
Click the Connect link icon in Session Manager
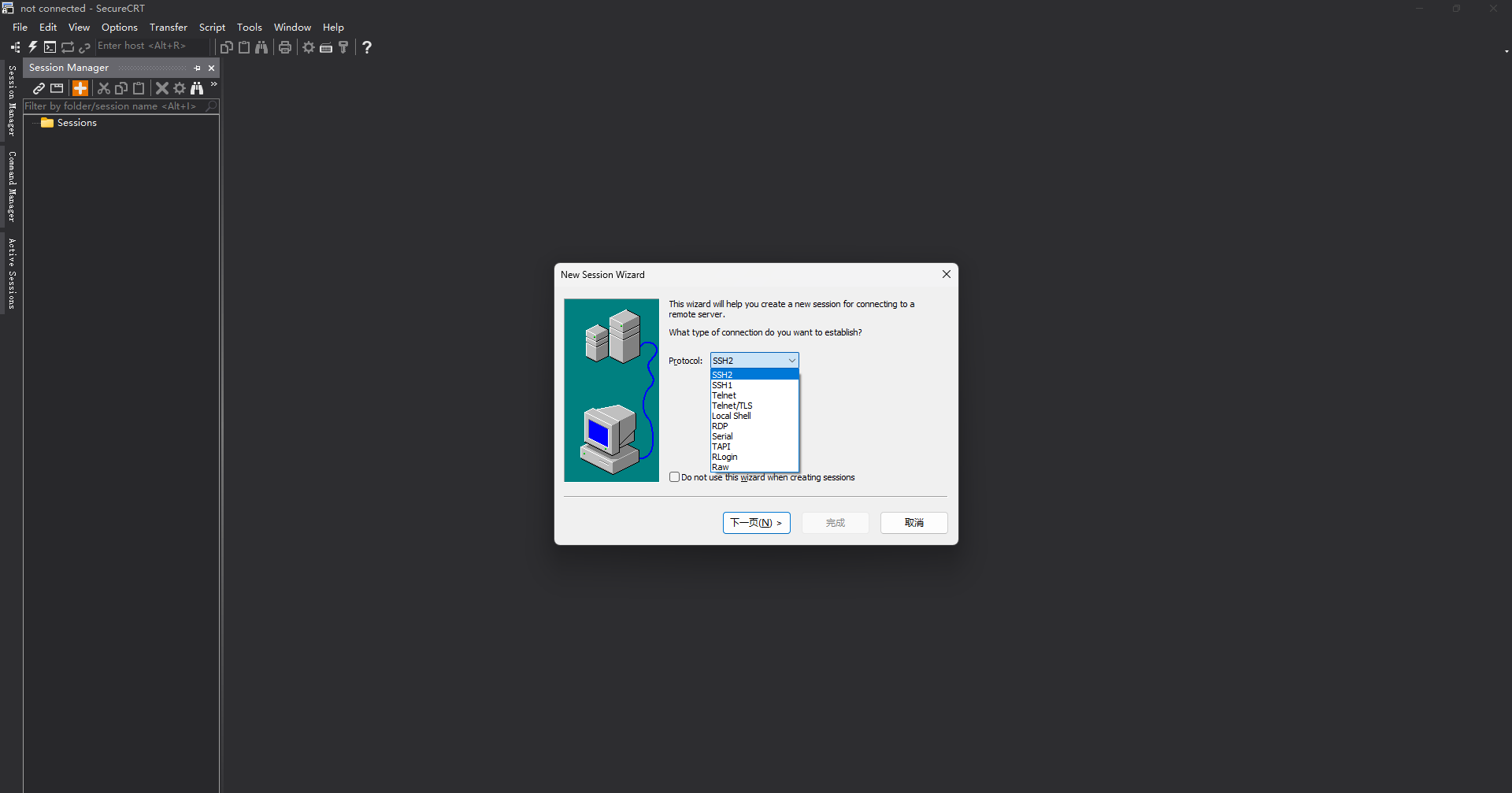coord(39,88)
